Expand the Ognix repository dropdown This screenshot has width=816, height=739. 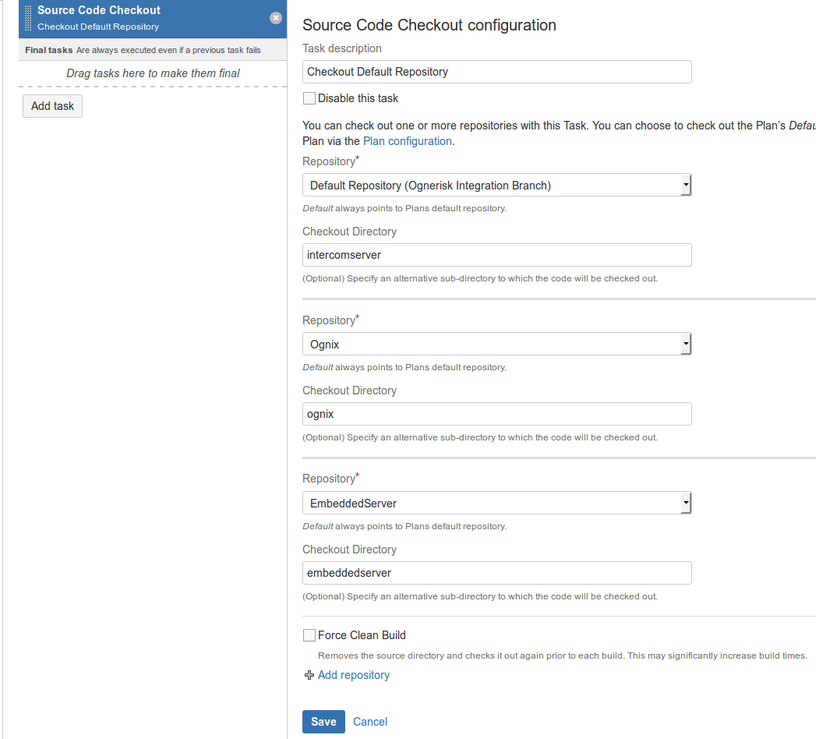496,344
